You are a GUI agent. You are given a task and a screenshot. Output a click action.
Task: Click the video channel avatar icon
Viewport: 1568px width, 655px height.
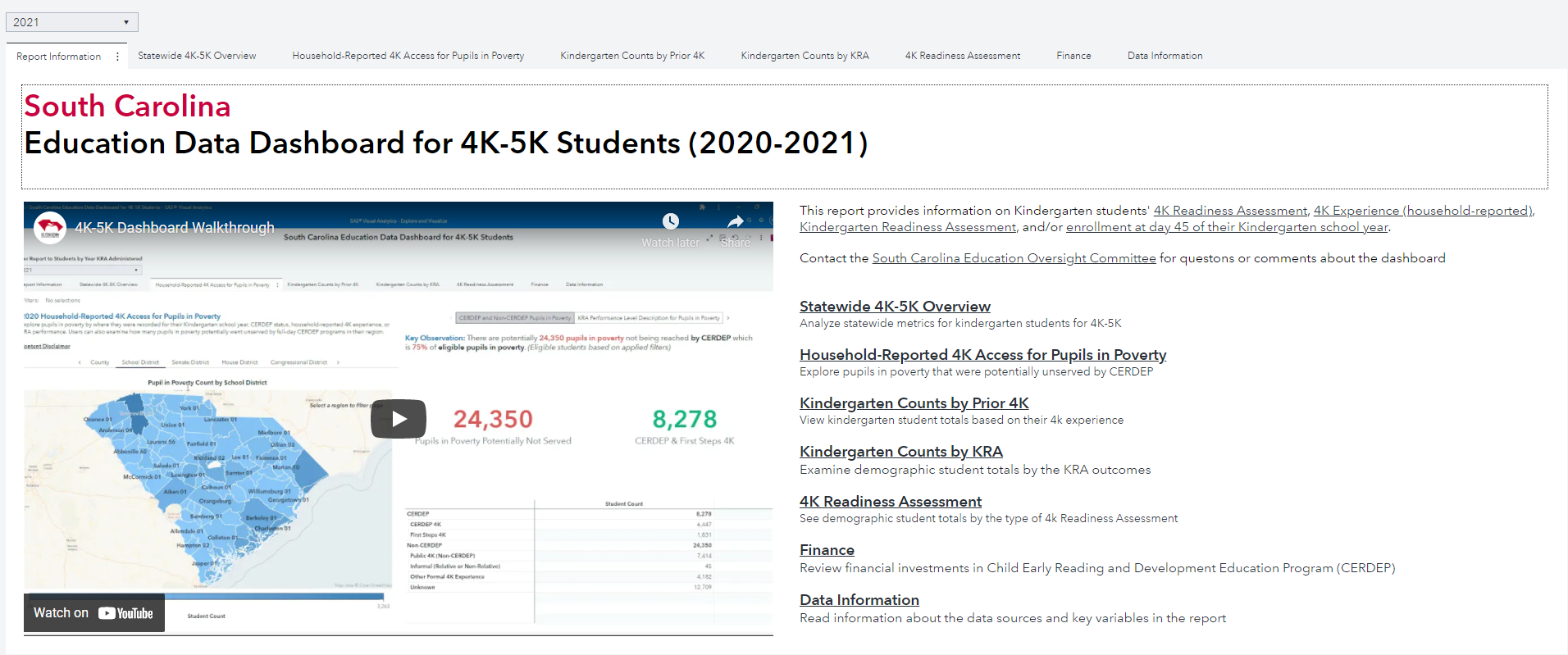(50, 229)
